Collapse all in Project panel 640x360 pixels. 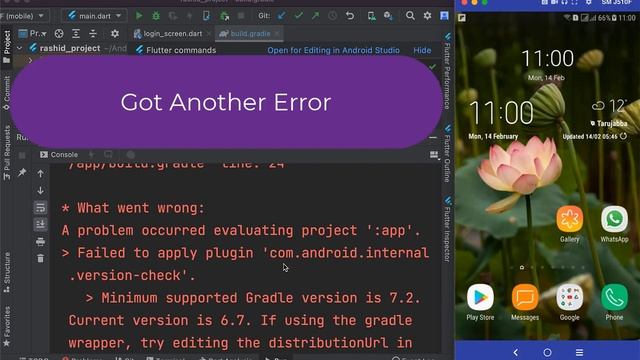[93, 33]
